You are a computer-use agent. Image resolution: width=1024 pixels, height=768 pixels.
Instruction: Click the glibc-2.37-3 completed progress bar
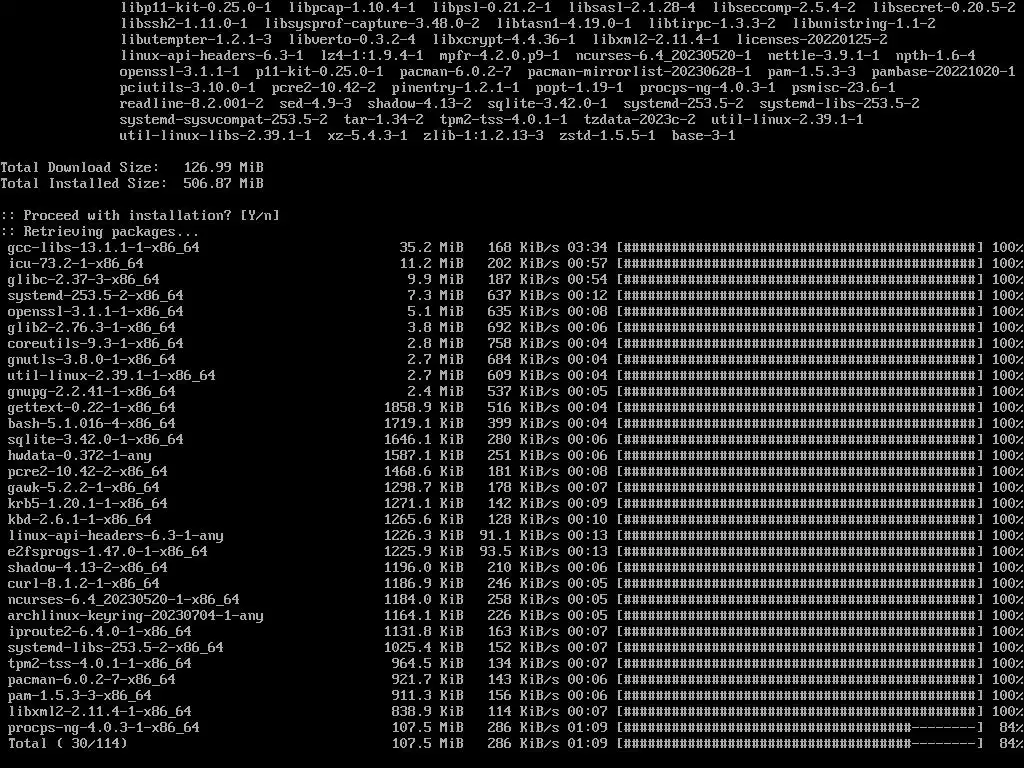(800, 280)
